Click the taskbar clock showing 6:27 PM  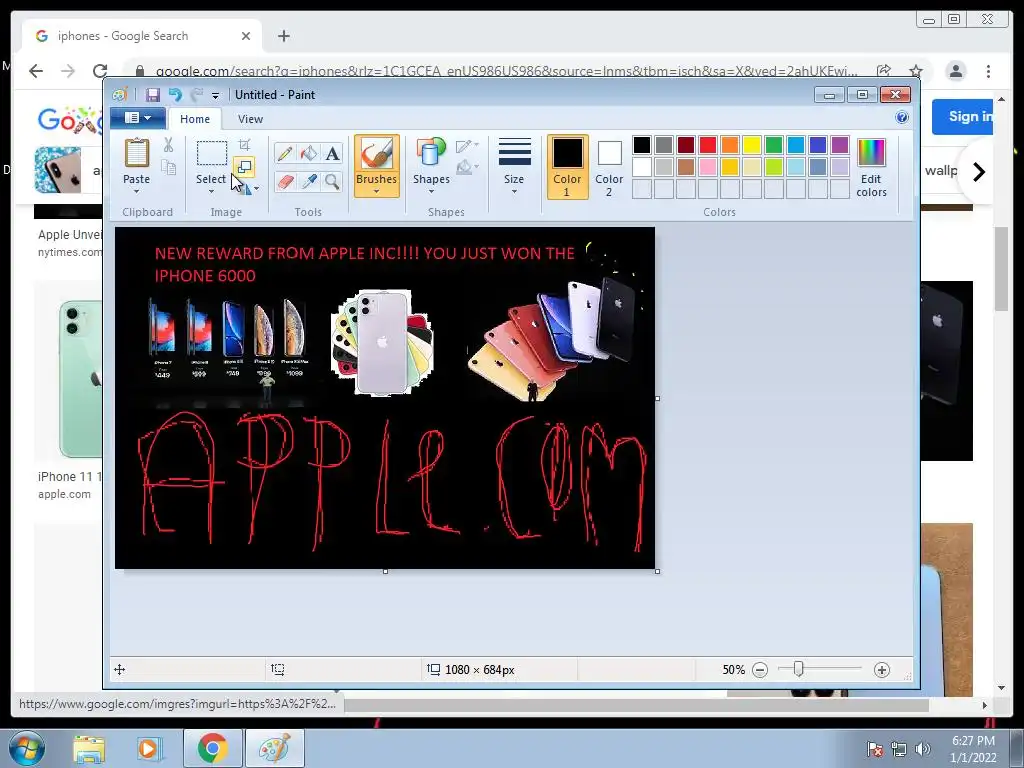click(x=973, y=749)
